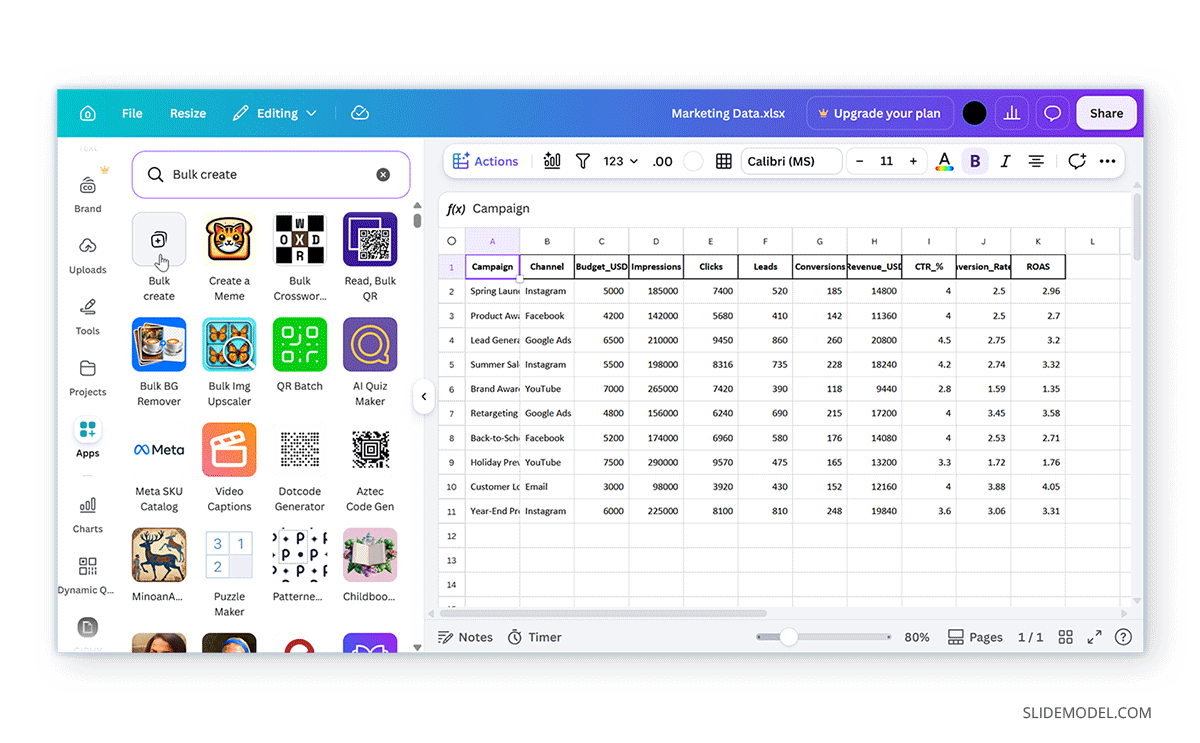
Task: Open the more options ellipsis menu
Action: click(x=1107, y=161)
